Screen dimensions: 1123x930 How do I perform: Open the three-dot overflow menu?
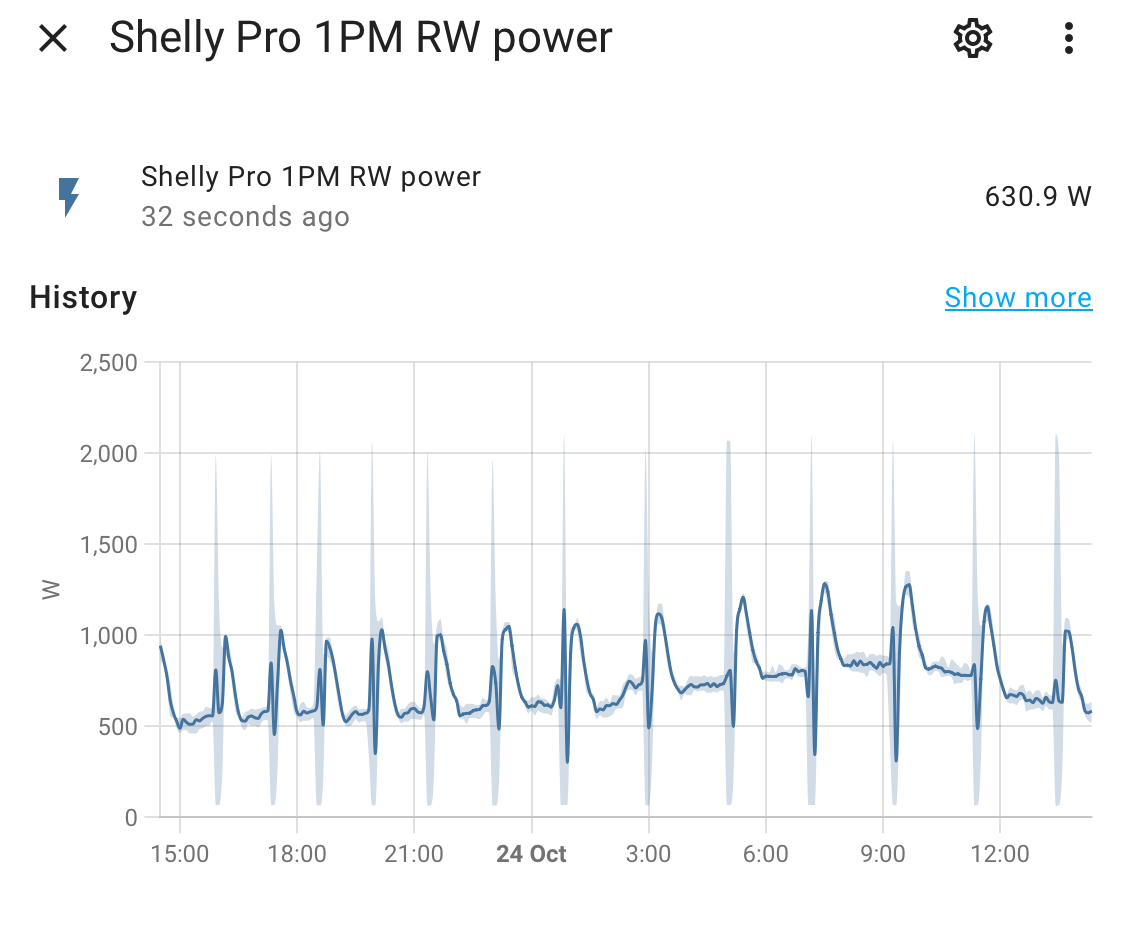tap(1069, 39)
